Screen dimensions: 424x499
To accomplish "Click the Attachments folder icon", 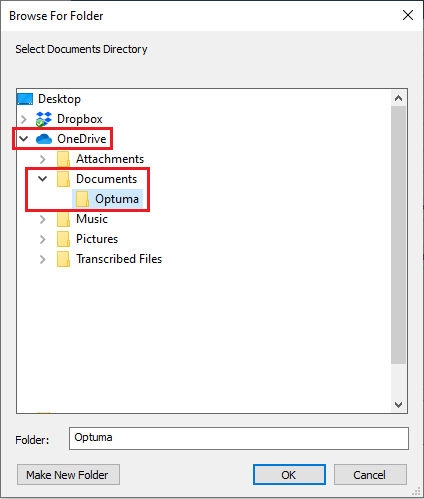I will 63,159.
